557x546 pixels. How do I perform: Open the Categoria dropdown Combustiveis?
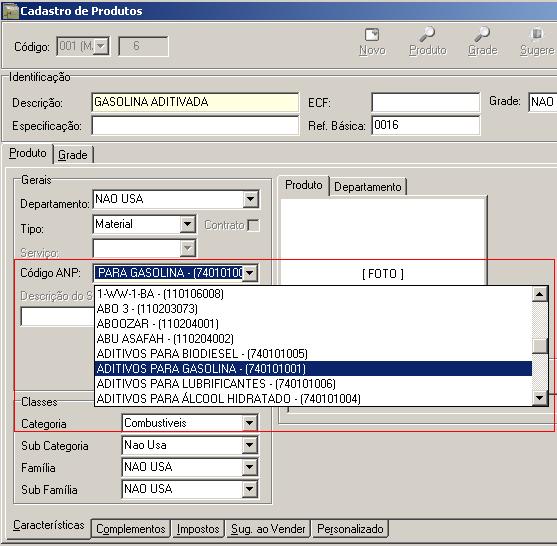click(250, 423)
